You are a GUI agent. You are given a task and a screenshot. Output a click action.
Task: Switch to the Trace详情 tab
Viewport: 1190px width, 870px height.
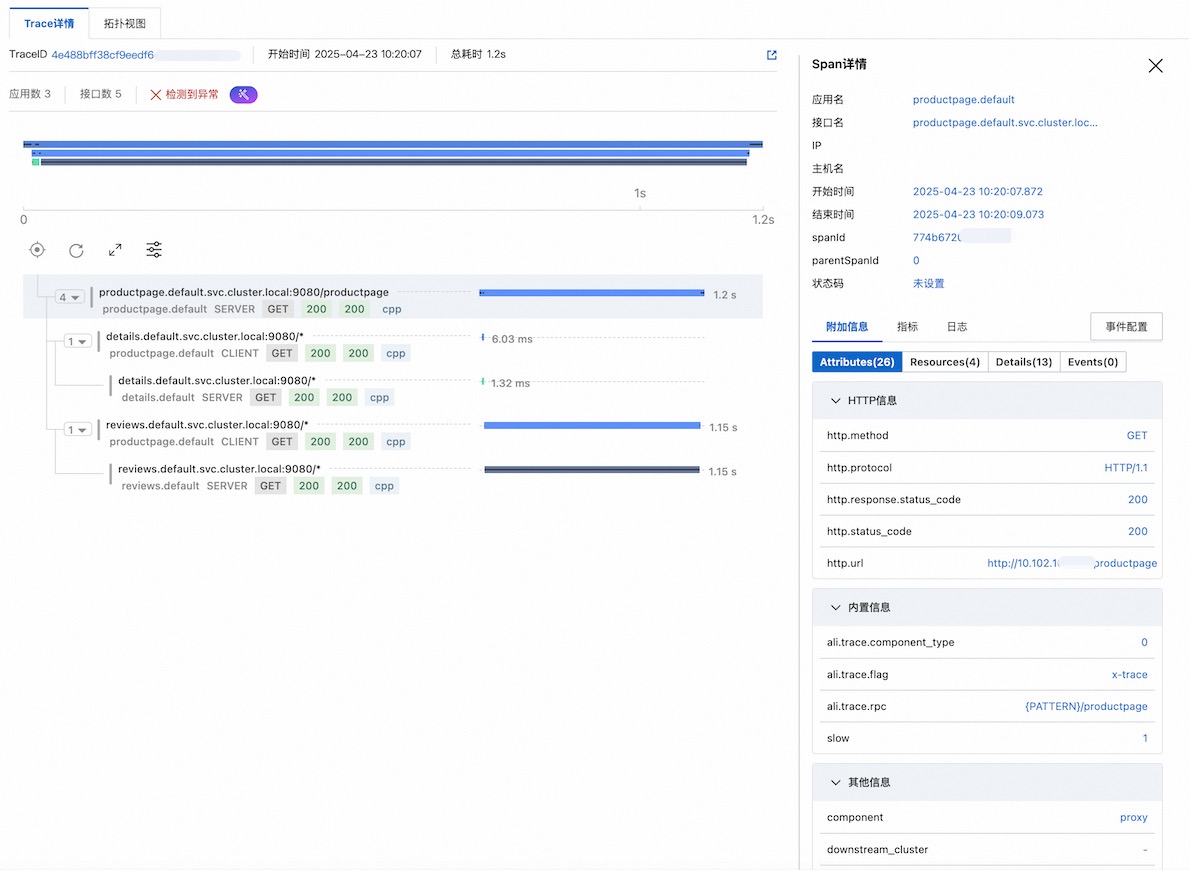point(49,24)
